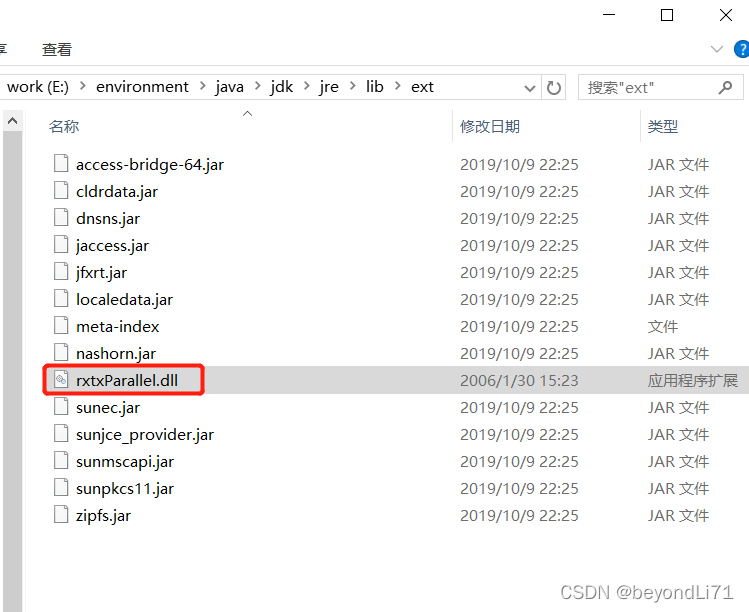Select the file name nashorn.jar
Viewport: 749px width, 612px height.
click(x=116, y=354)
